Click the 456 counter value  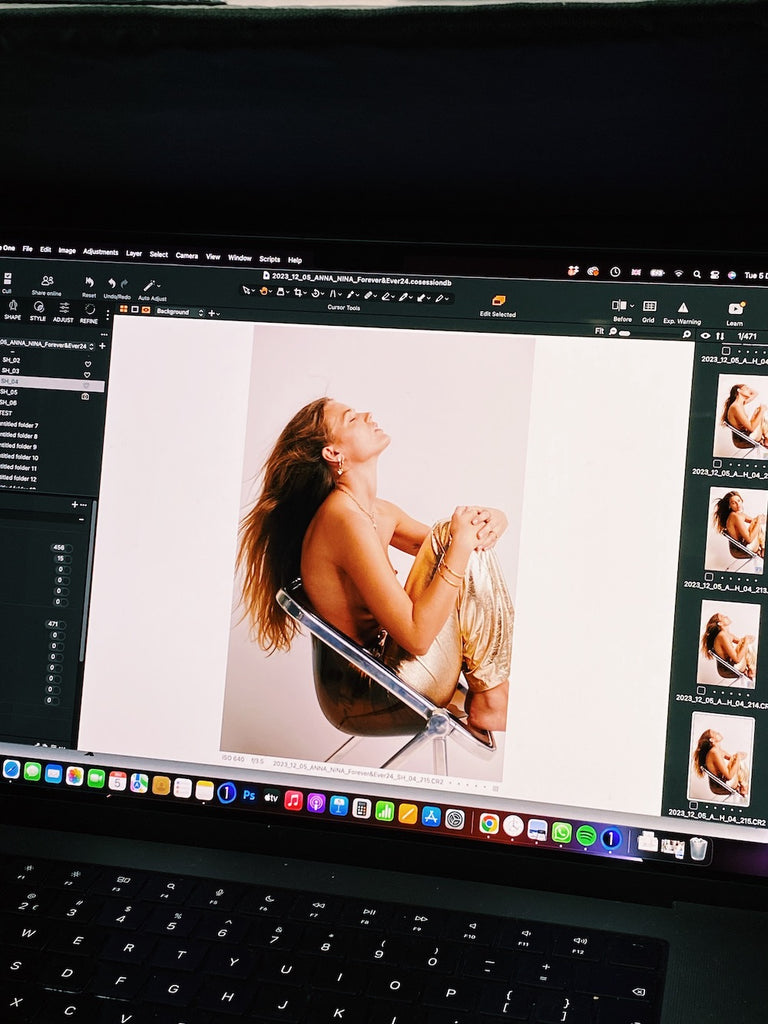[x=59, y=547]
